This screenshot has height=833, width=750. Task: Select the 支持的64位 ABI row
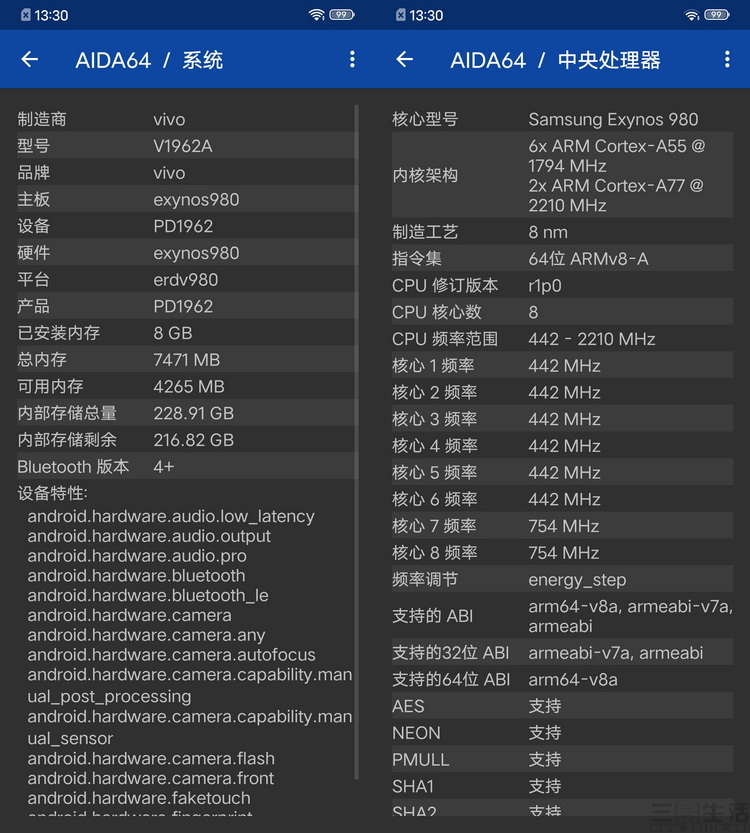[562, 679]
